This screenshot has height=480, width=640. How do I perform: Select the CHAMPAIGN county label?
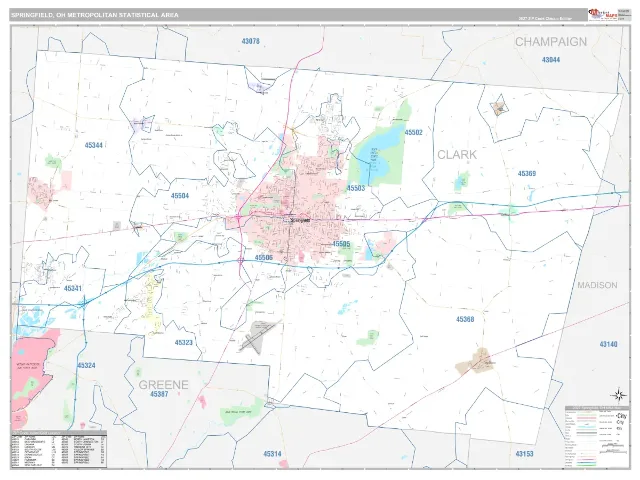tap(551, 42)
